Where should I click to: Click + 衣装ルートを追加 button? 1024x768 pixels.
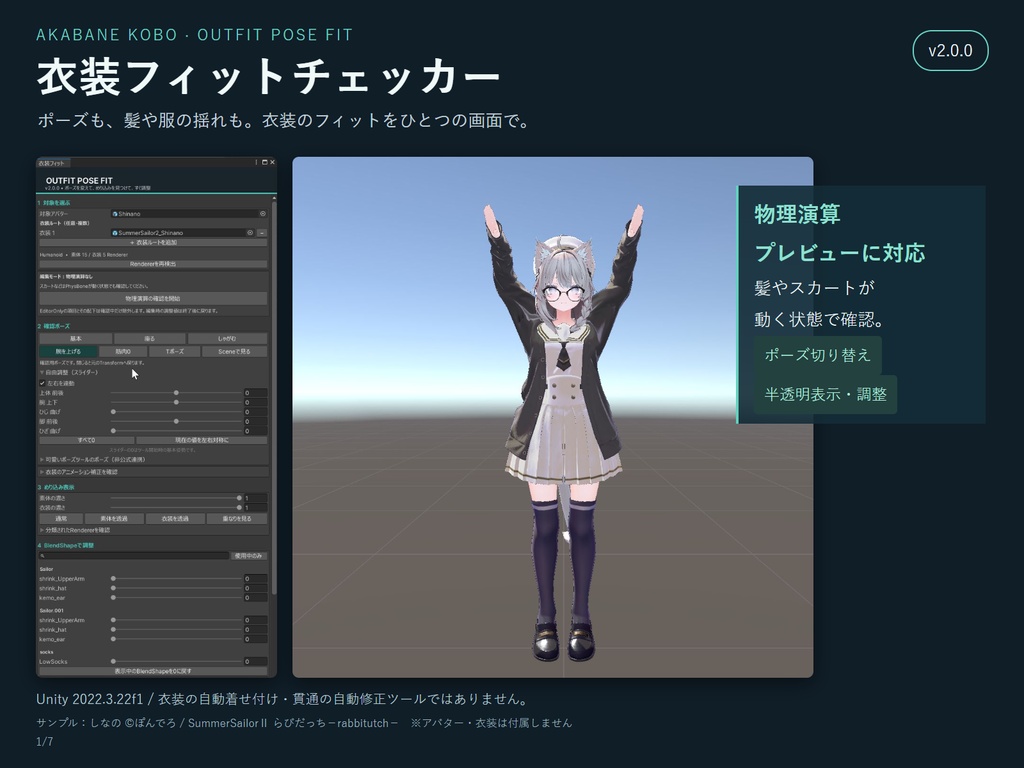coord(153,242)
